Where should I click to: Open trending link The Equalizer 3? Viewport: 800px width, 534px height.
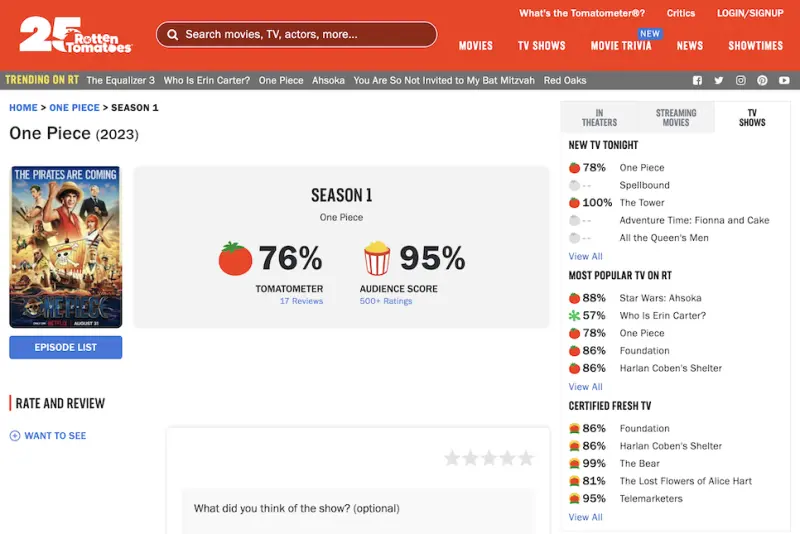coord(120,81)
